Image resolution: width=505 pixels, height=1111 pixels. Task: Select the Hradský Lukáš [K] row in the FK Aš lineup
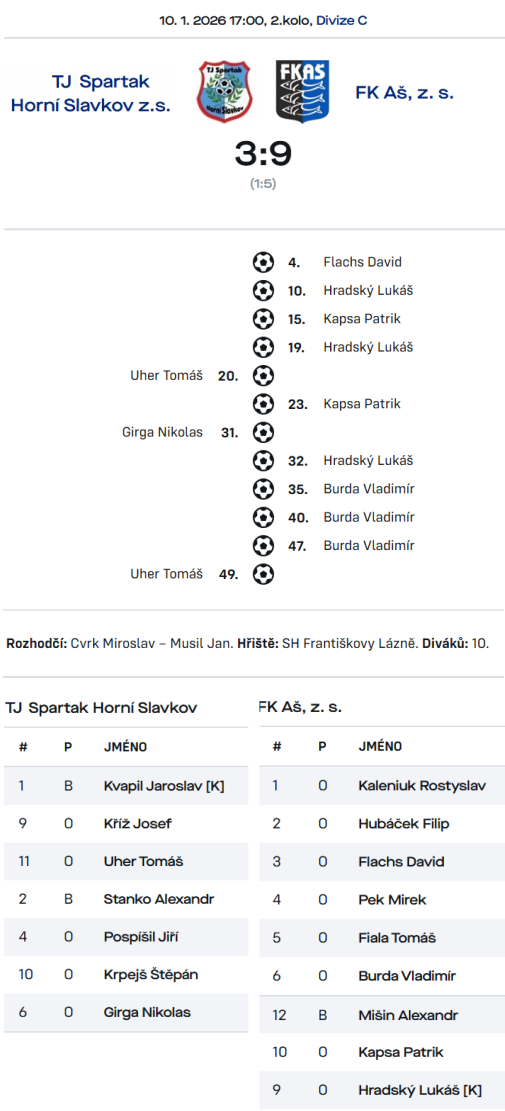pyautogui.click(x=382, y=1090)
